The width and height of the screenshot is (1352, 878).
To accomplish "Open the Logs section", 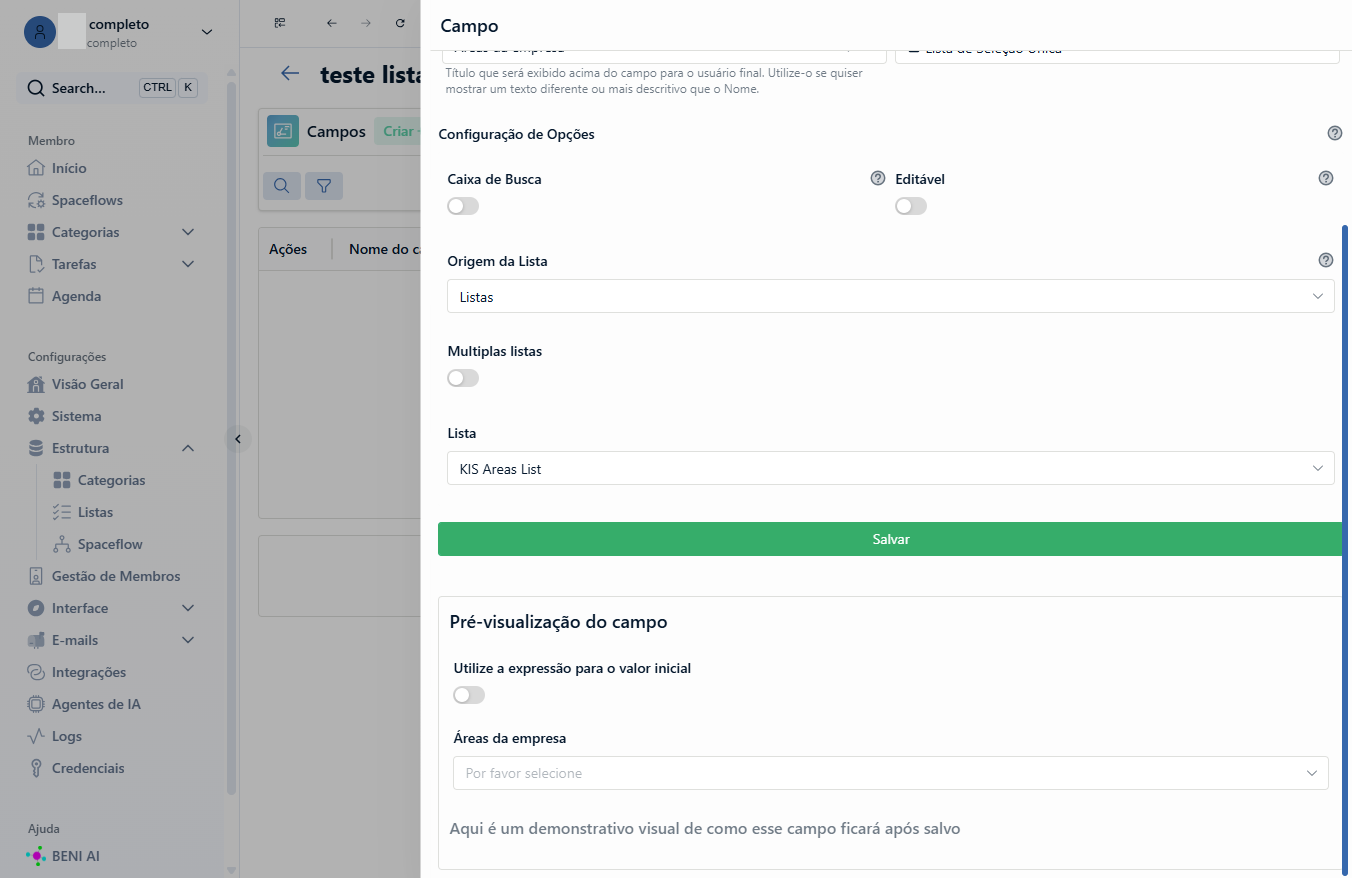I will pos(67,736).
